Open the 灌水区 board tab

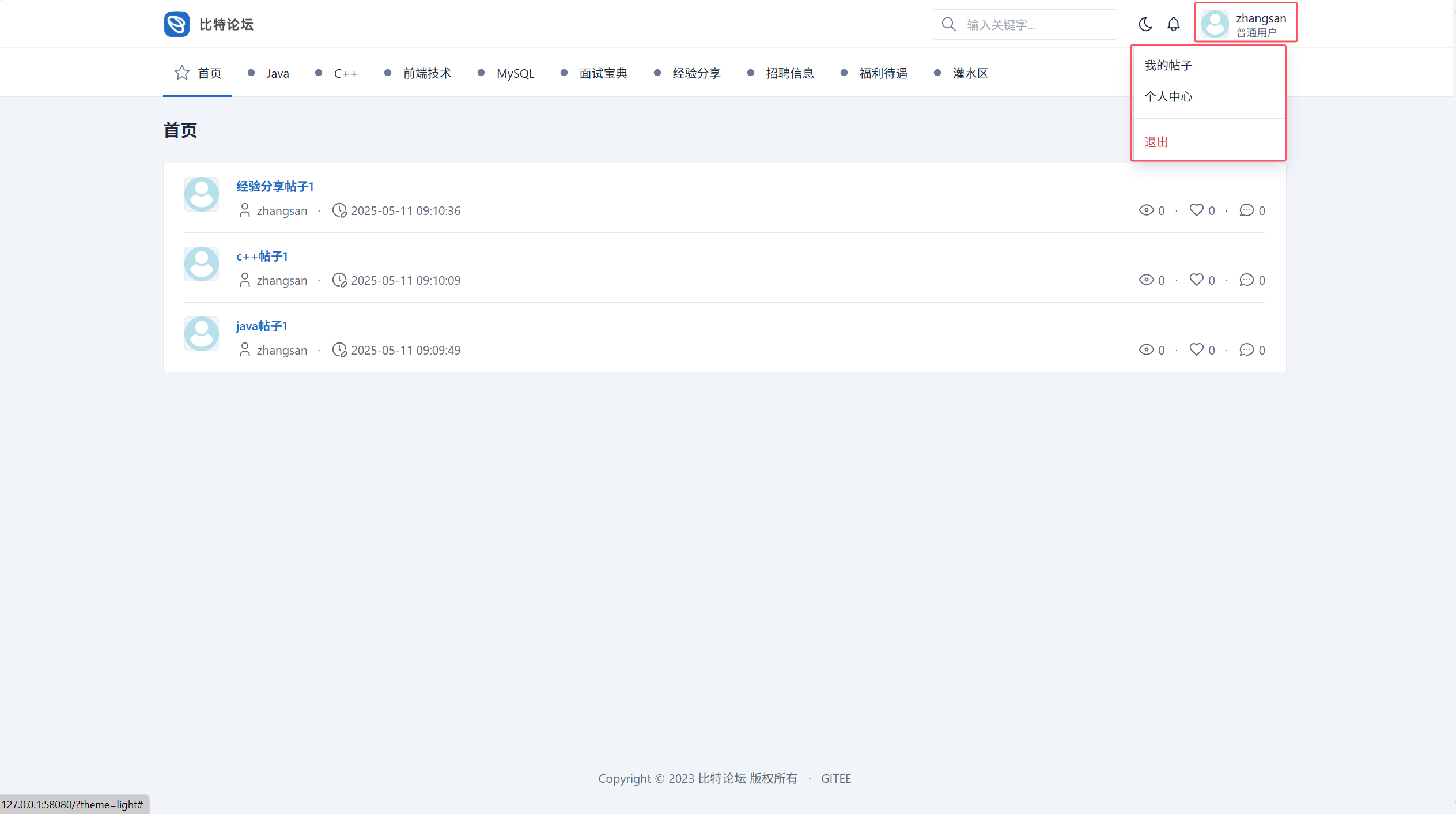[x=970, y=74]
